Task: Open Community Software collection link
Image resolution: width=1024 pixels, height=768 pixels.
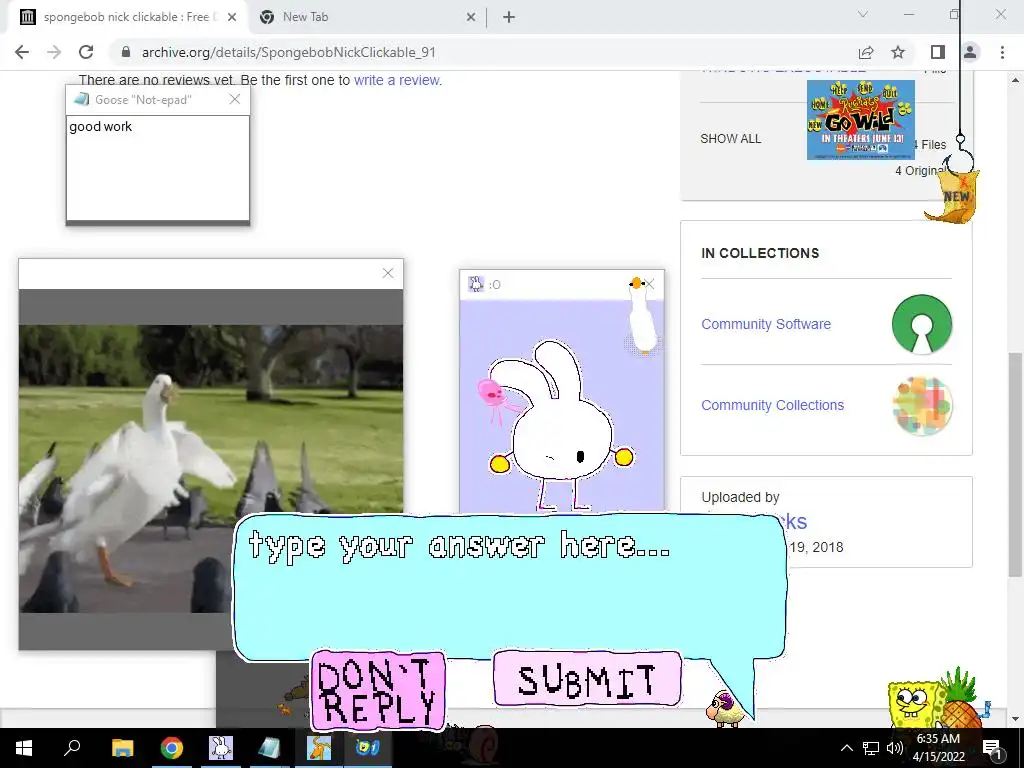Action: (x=766, y=324)
